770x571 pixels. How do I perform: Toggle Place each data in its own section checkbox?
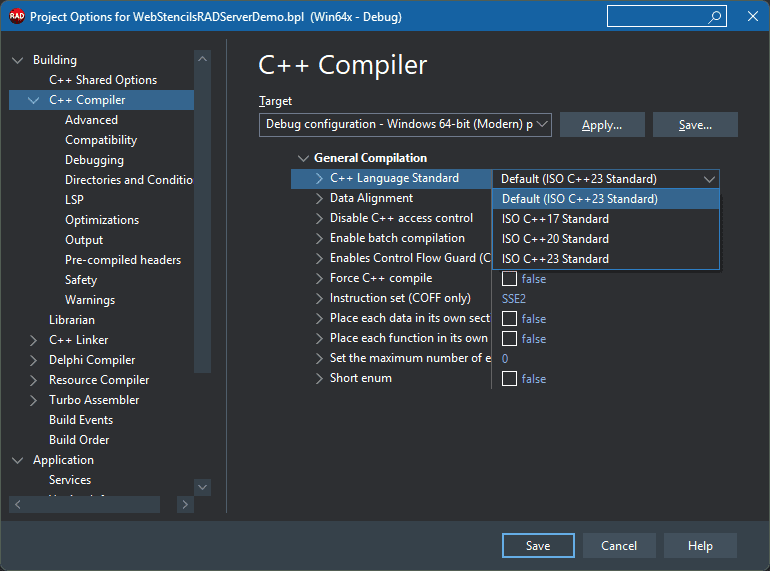click(509, 319)
